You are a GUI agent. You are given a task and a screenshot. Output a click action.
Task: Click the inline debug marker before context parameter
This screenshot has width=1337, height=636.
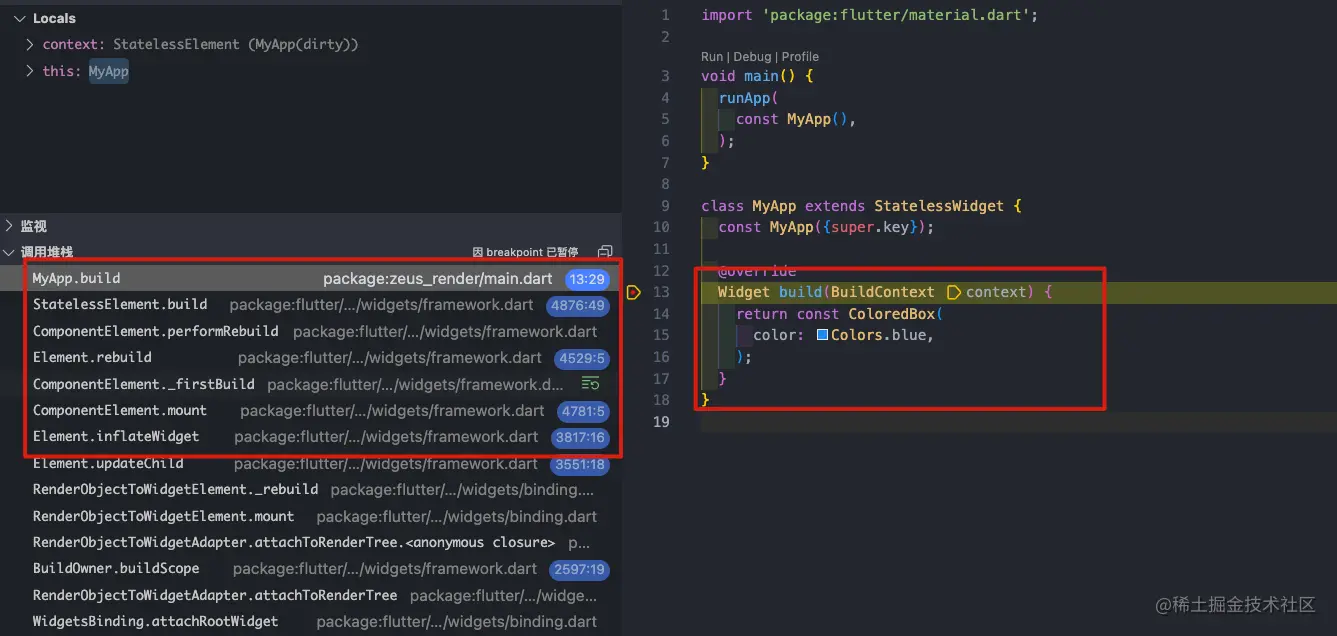click(953, 292)
